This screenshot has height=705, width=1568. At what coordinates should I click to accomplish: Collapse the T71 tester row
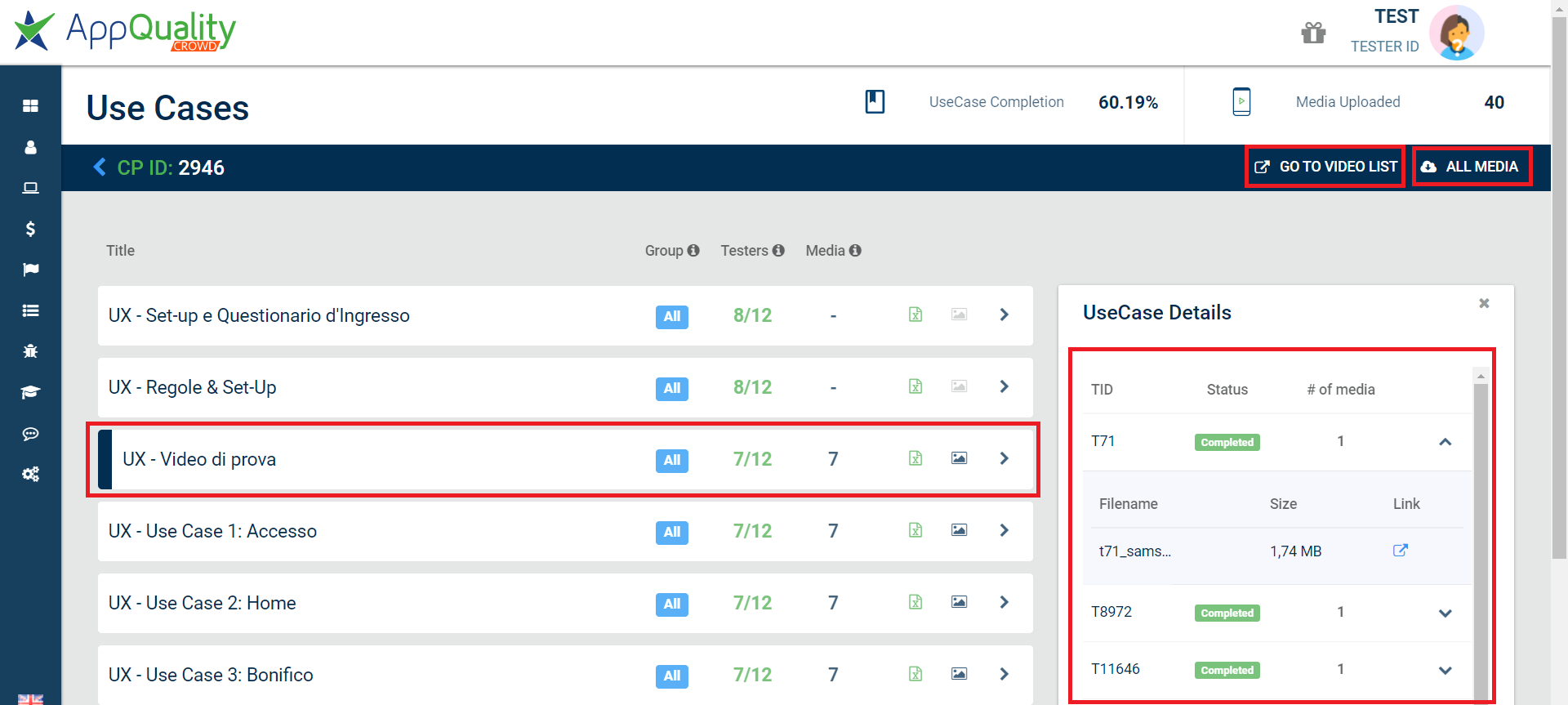point(1445,442)
